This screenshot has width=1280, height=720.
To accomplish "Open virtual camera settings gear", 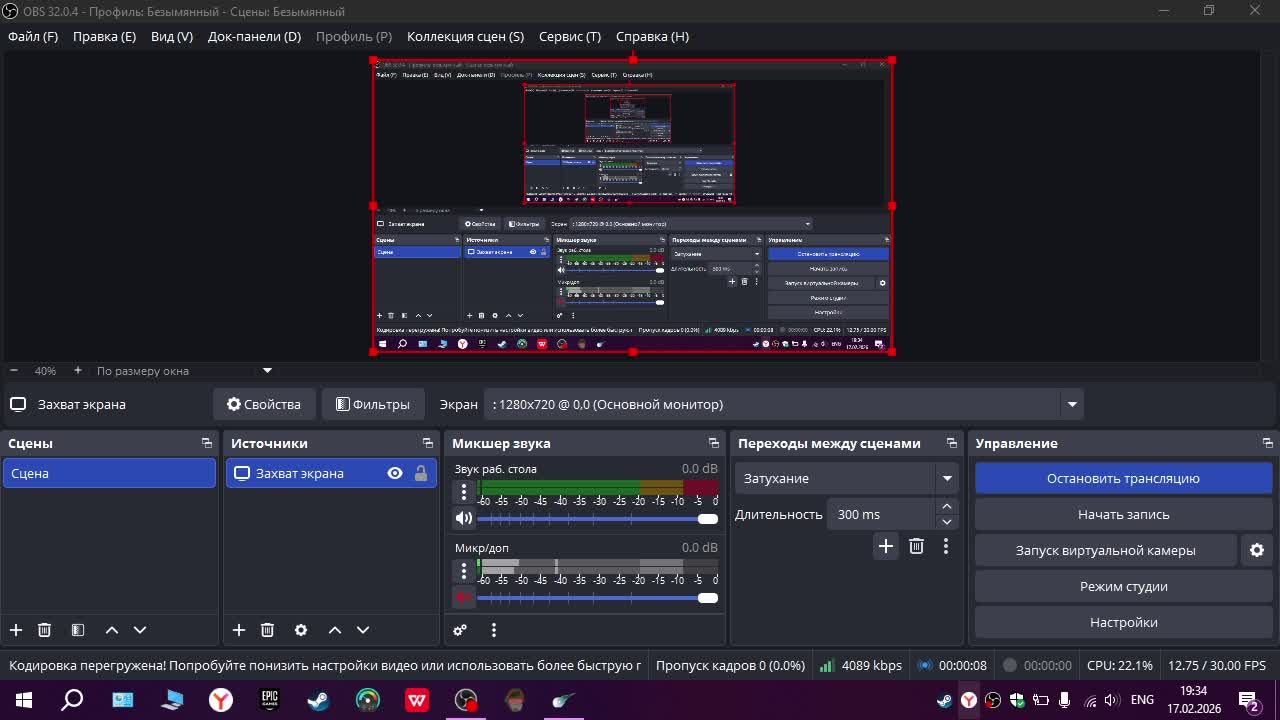I will click(x=1257, y=550).
